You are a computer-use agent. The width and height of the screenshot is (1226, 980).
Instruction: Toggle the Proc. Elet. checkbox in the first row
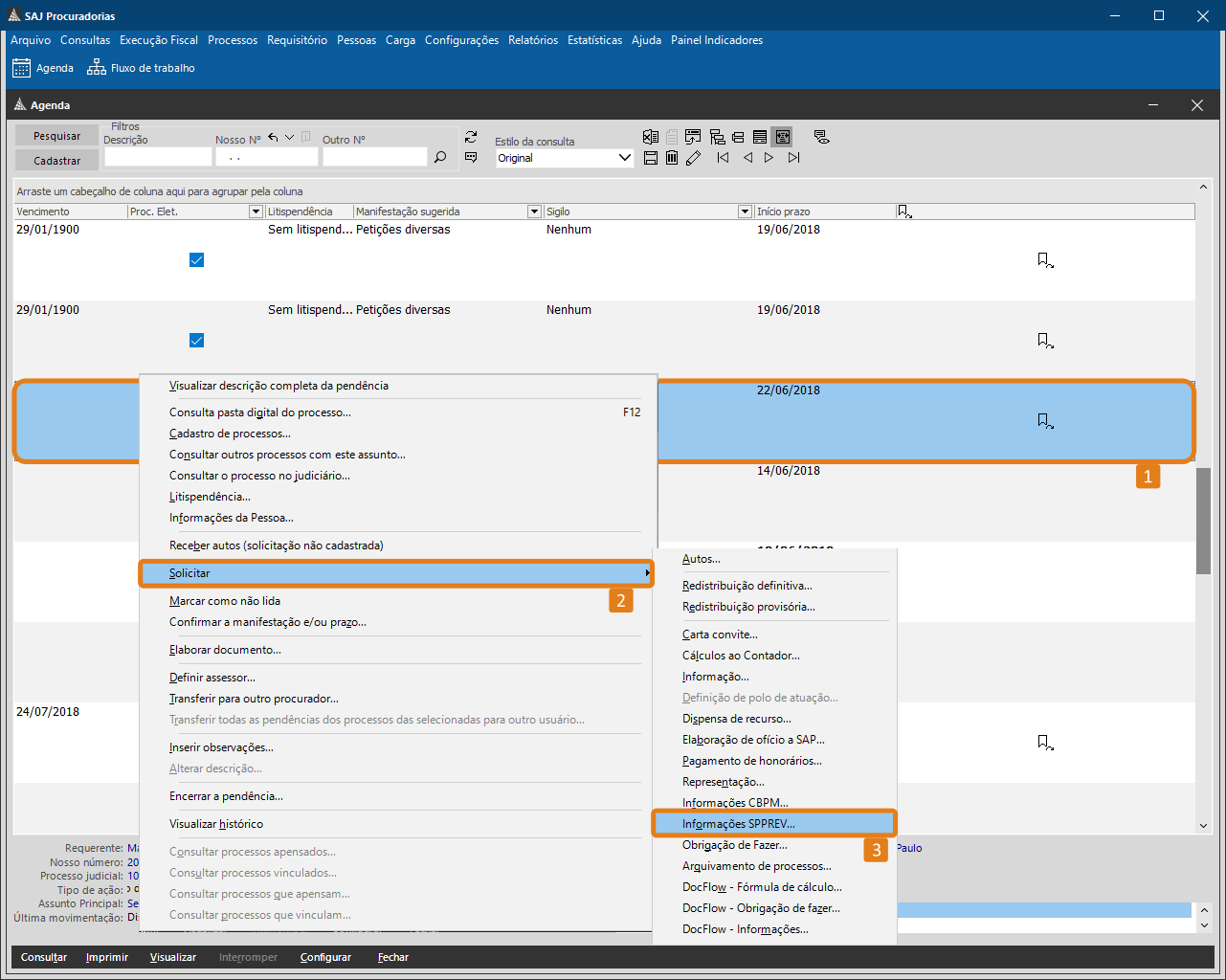pyautogui.click(x=196, y=260)
